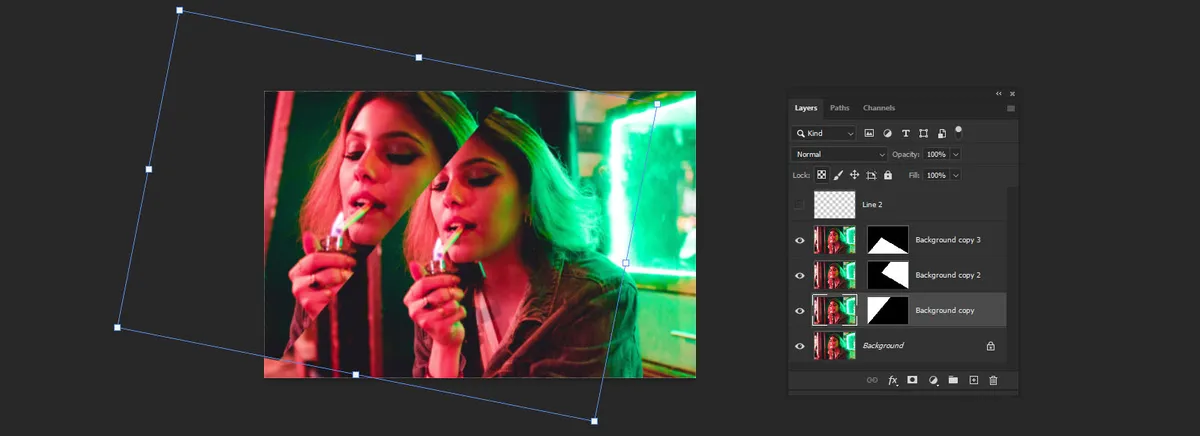Filter layers by pixel layer icon
Screen dimensions: 1200x436
pos(869,132)
